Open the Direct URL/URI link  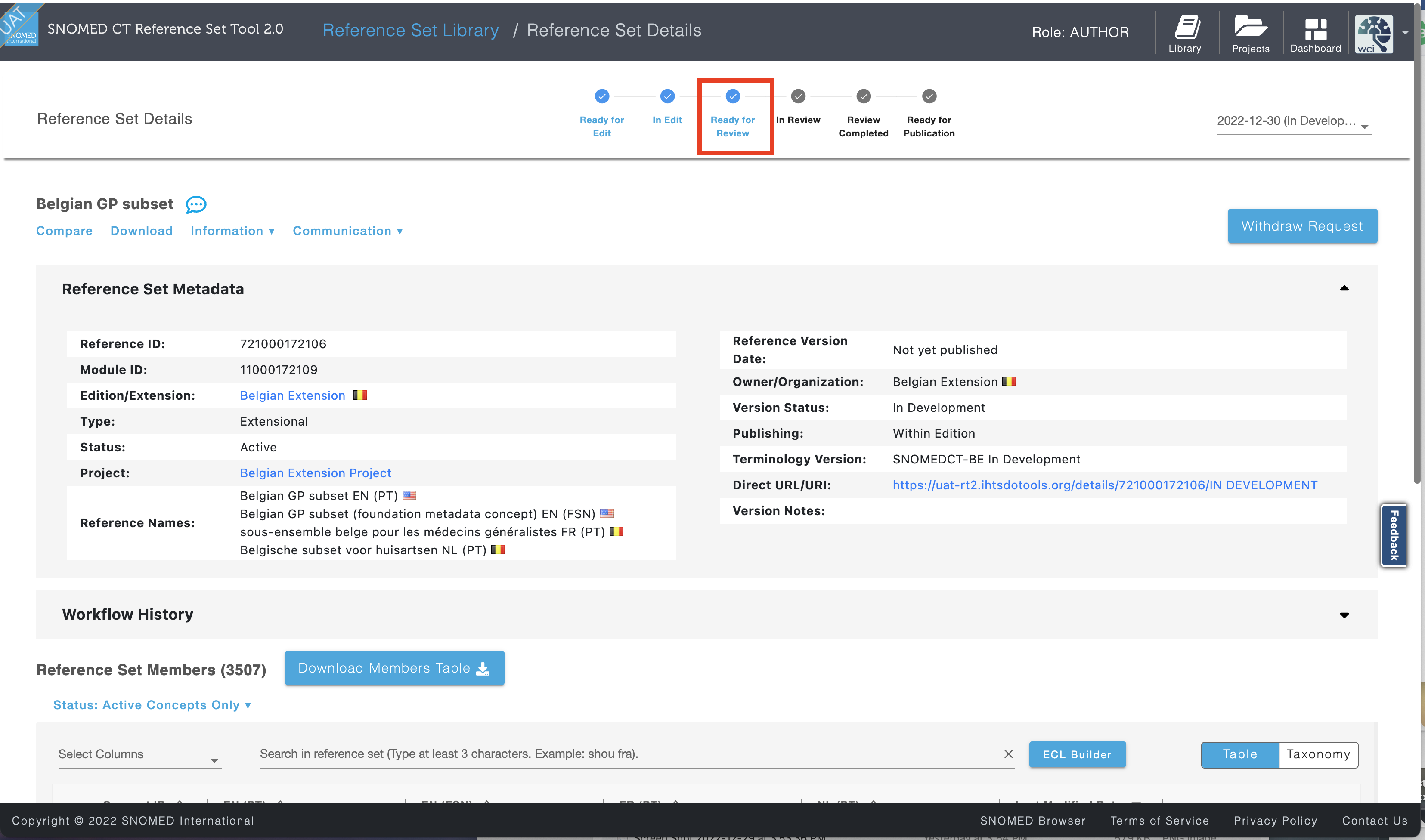(x=1105, y=485)
